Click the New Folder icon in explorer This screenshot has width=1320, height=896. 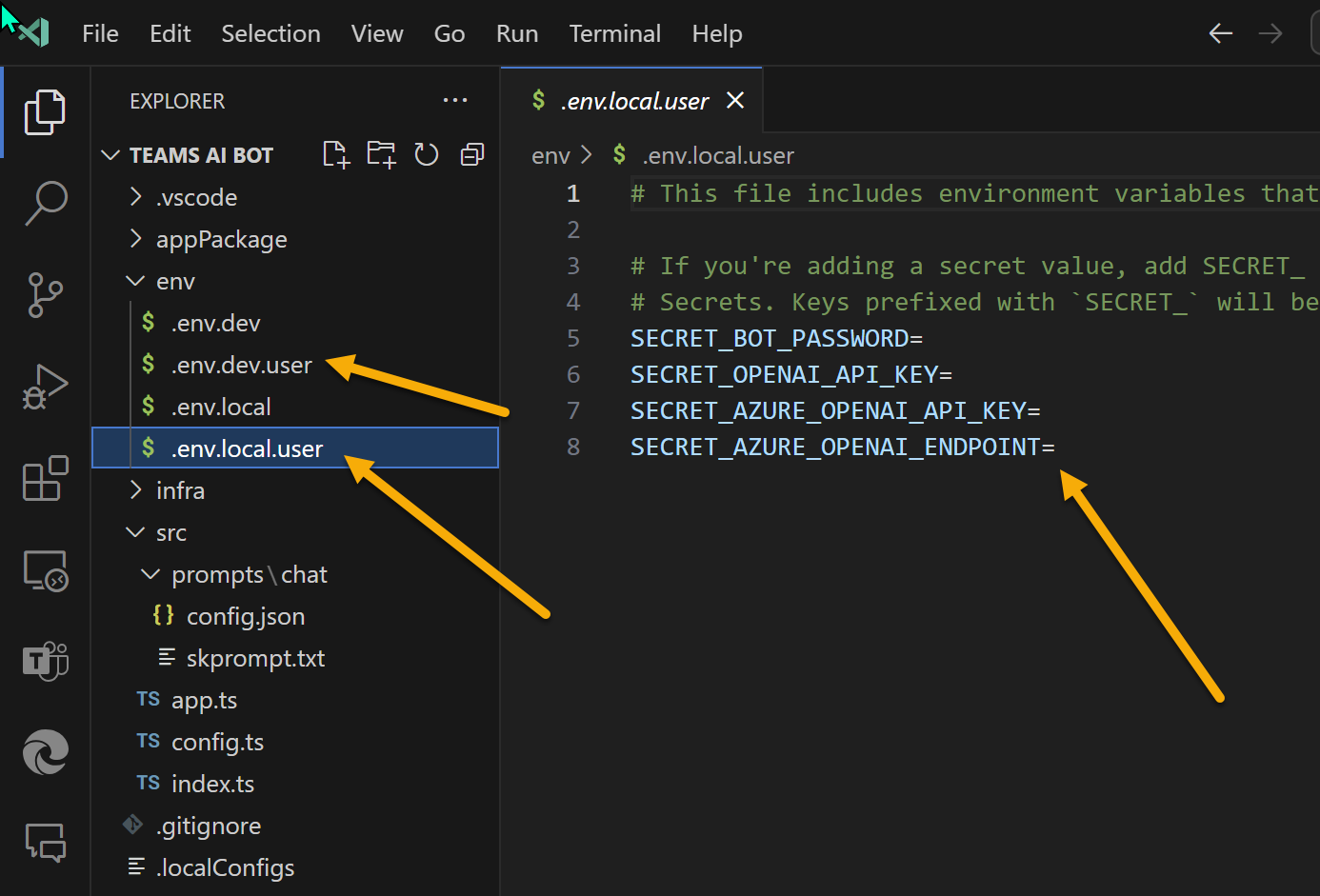click(x=381, y=154)
